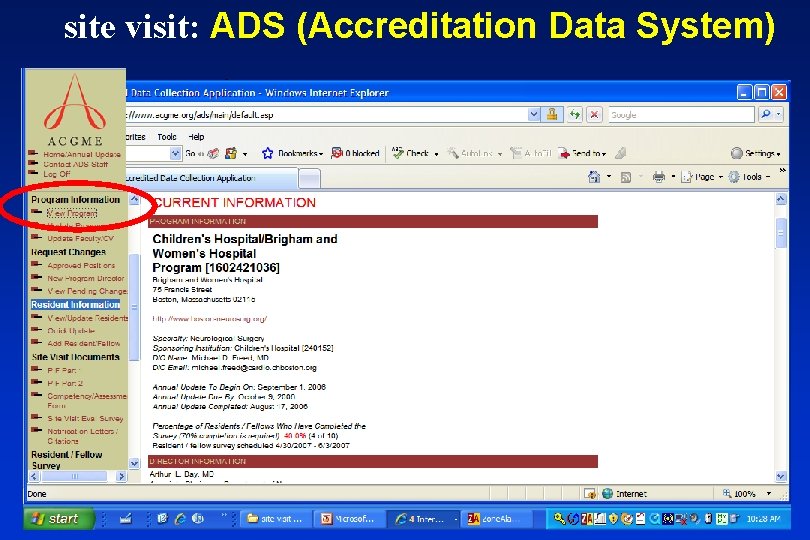810x540 pixels.
Task: Click the ACGME logo in sidebar
Action: point(75,110)
